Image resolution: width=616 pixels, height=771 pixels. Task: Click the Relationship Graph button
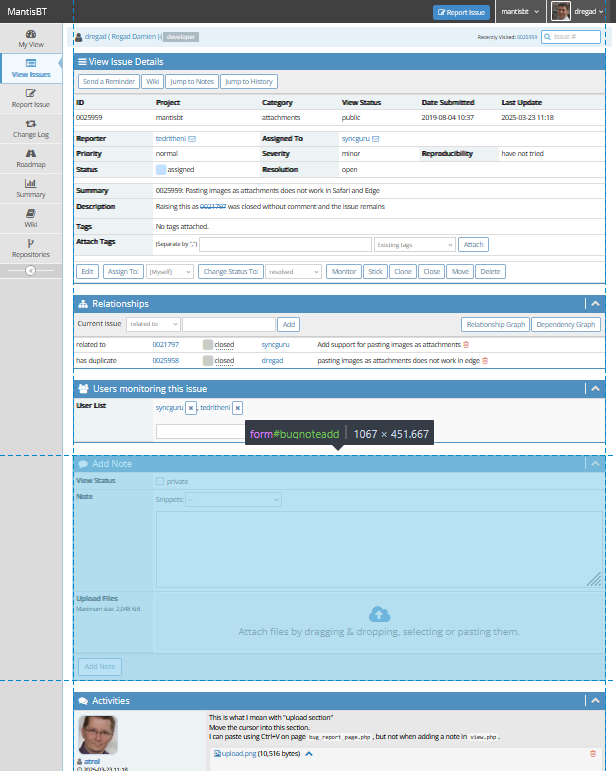(494, 324)
